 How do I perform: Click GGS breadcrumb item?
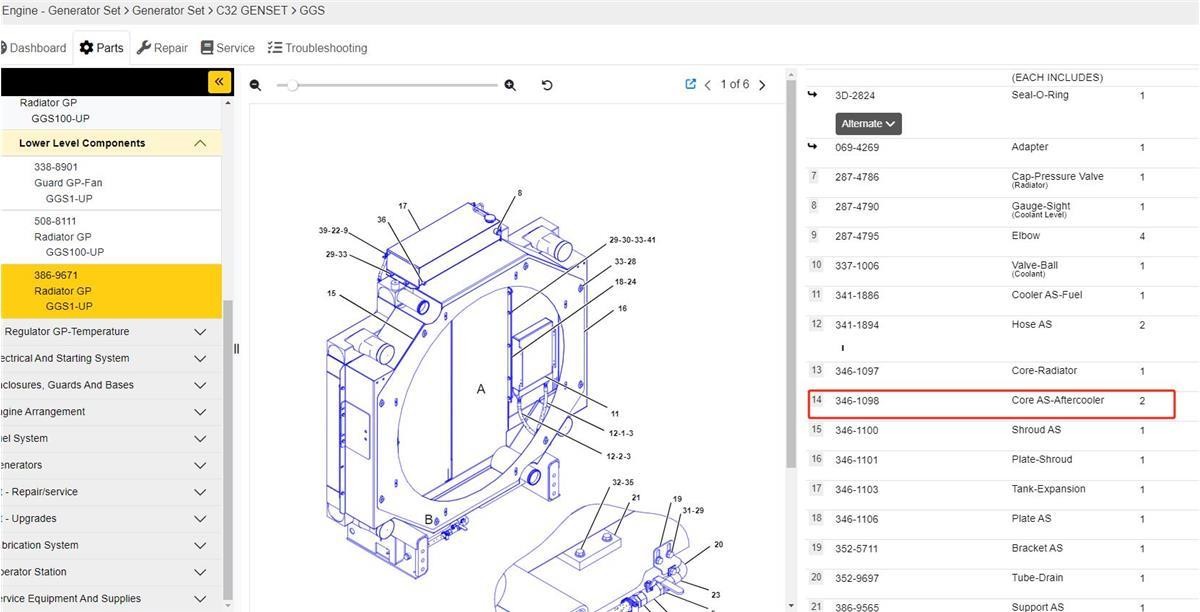(x=312, y=10)
